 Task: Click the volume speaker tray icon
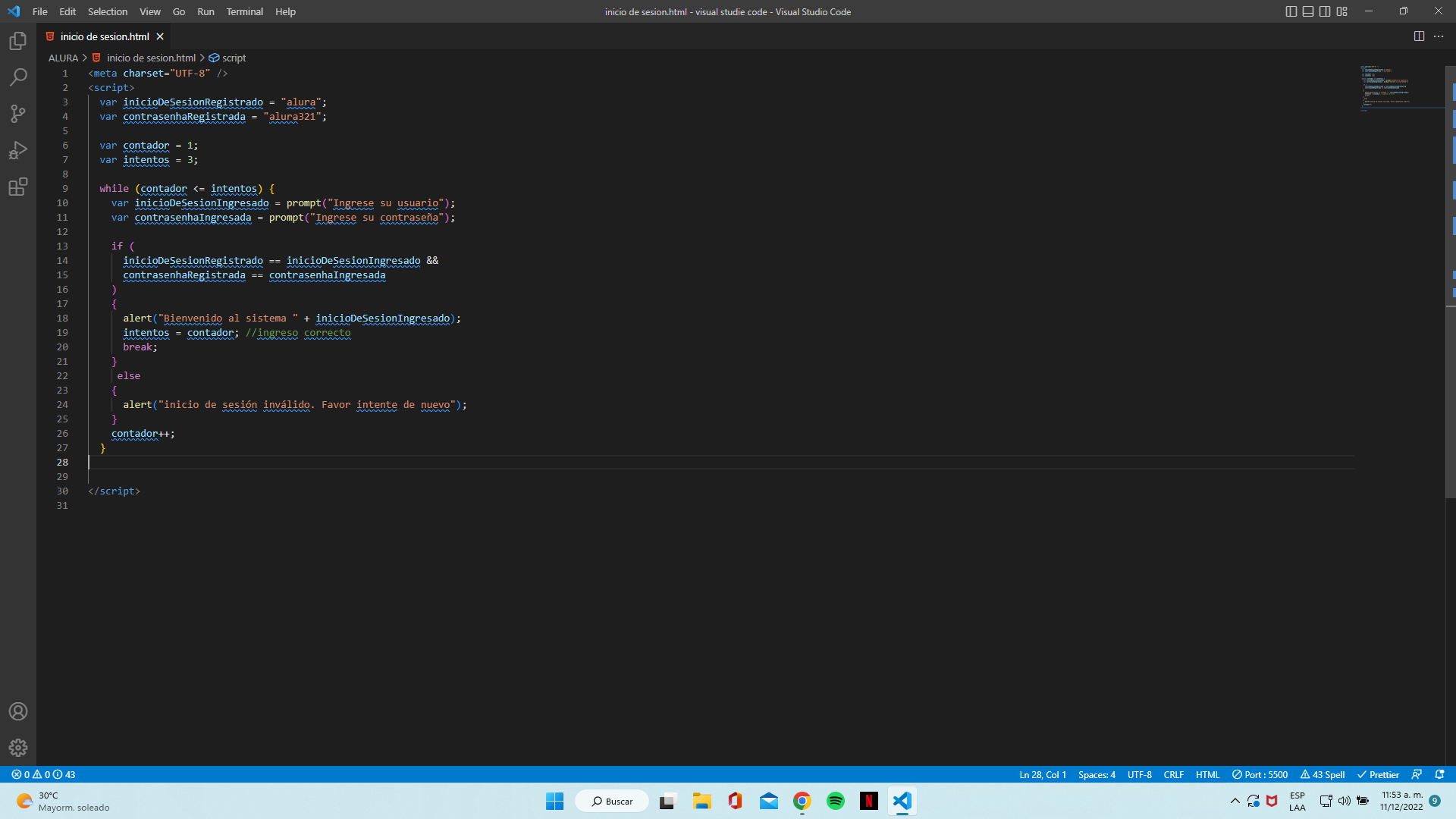tap(1344, 801)
